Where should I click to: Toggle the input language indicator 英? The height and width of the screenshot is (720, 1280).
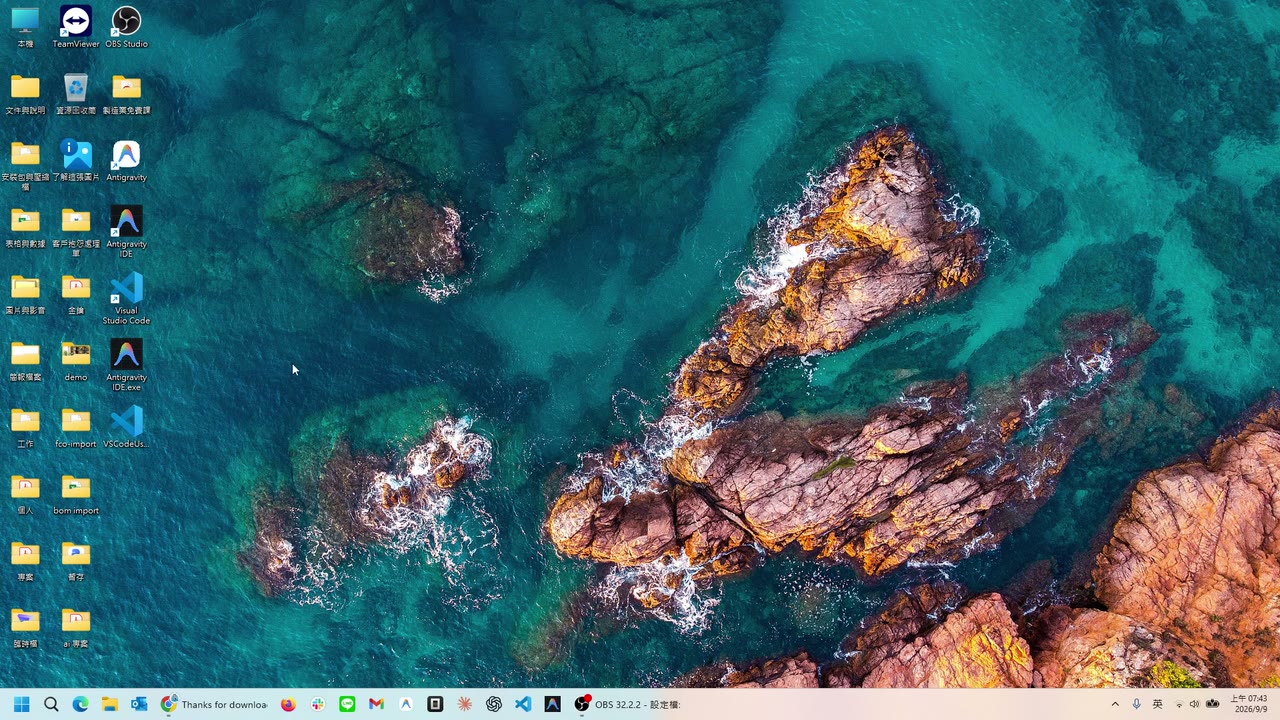coord(1158,704)
